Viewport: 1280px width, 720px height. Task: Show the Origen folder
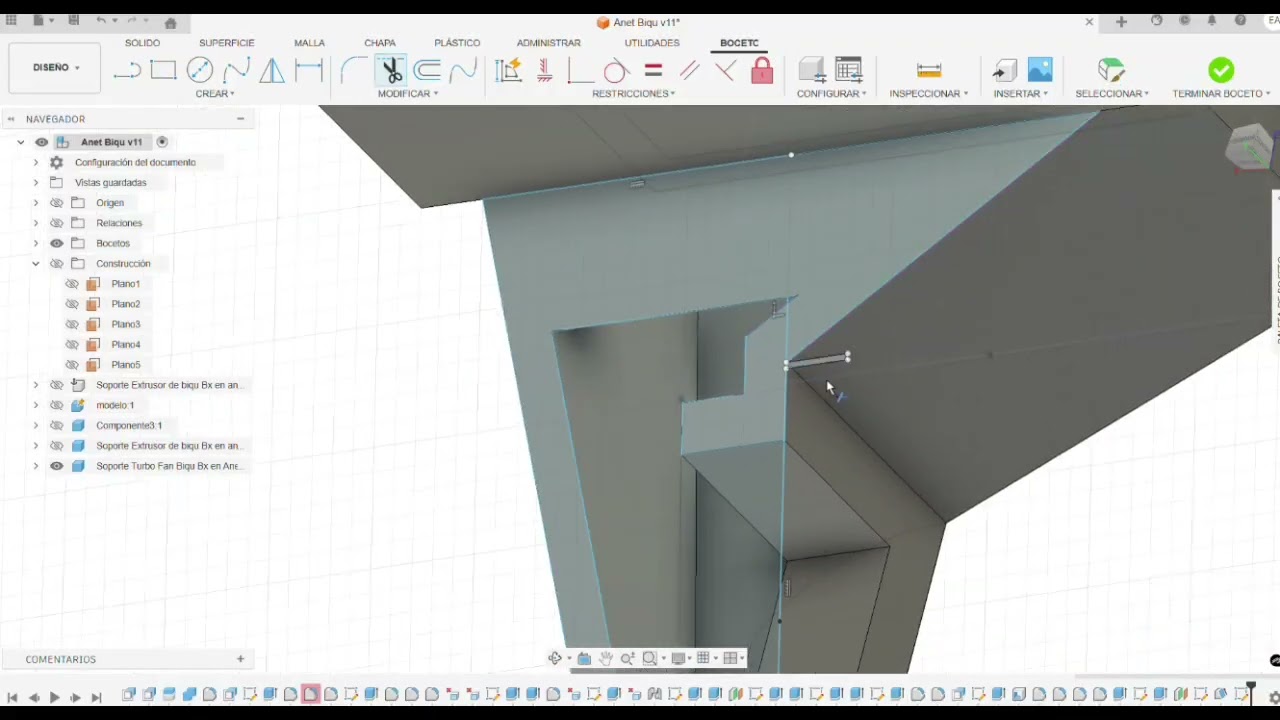pos(57,203)
